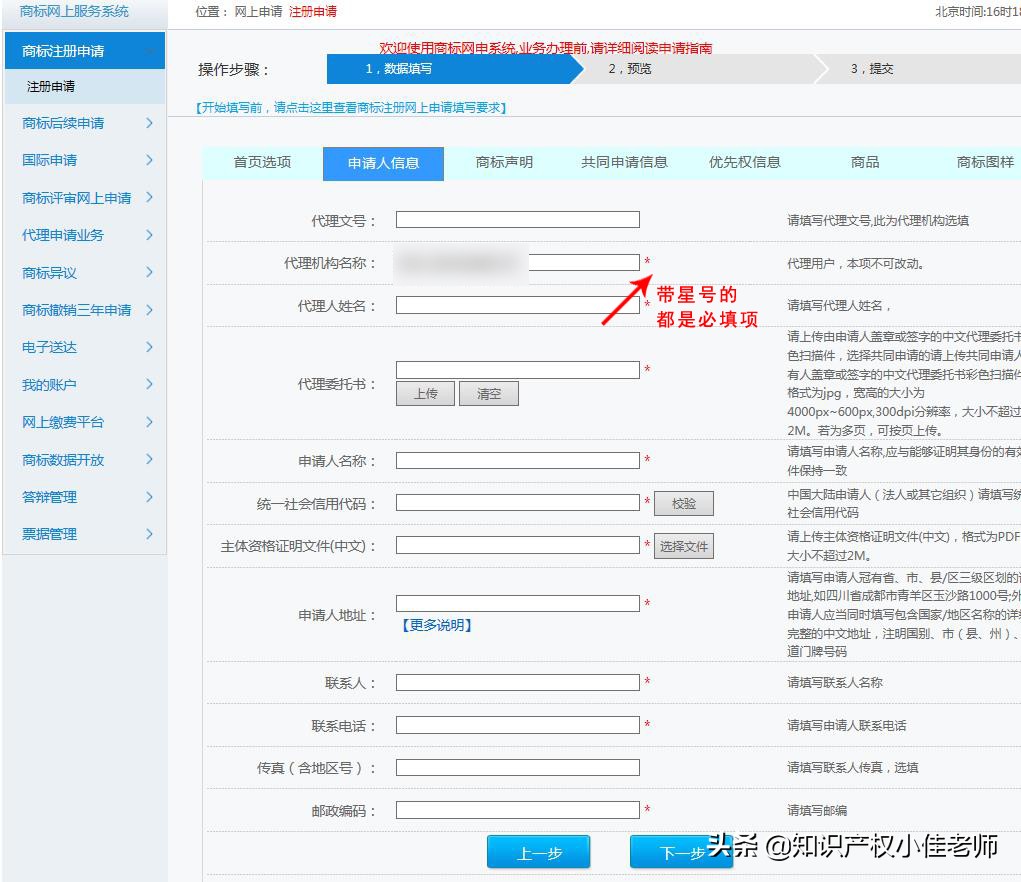
Task: Open the 共同申请信息 tab
Action: 624,163
